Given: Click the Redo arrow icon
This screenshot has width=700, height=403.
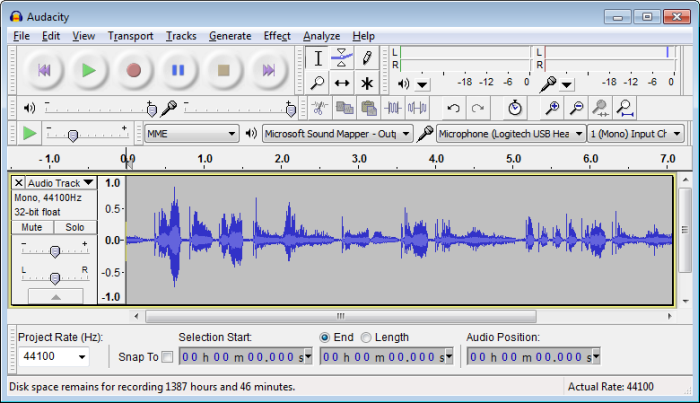Looking at the screenshot, I should [478, 108].
